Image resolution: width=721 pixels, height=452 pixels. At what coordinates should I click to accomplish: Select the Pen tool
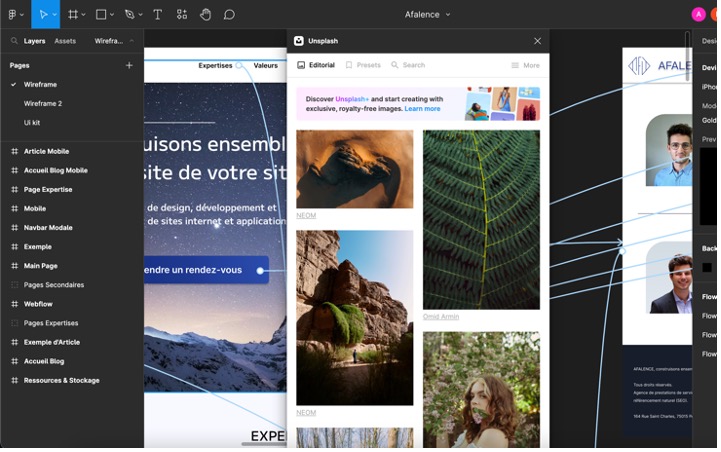[x=130, y=15]
